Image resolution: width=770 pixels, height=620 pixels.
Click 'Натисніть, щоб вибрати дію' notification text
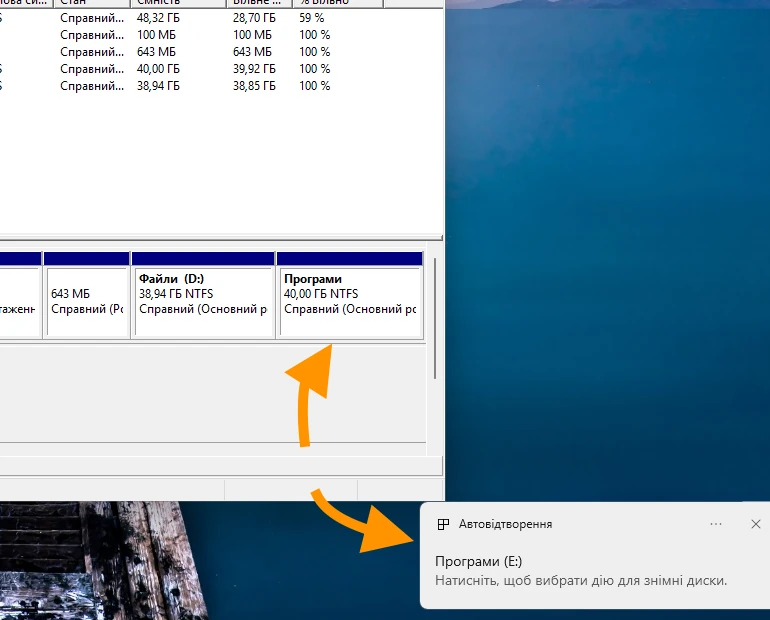pyautogui.click(x=581, y=581)
